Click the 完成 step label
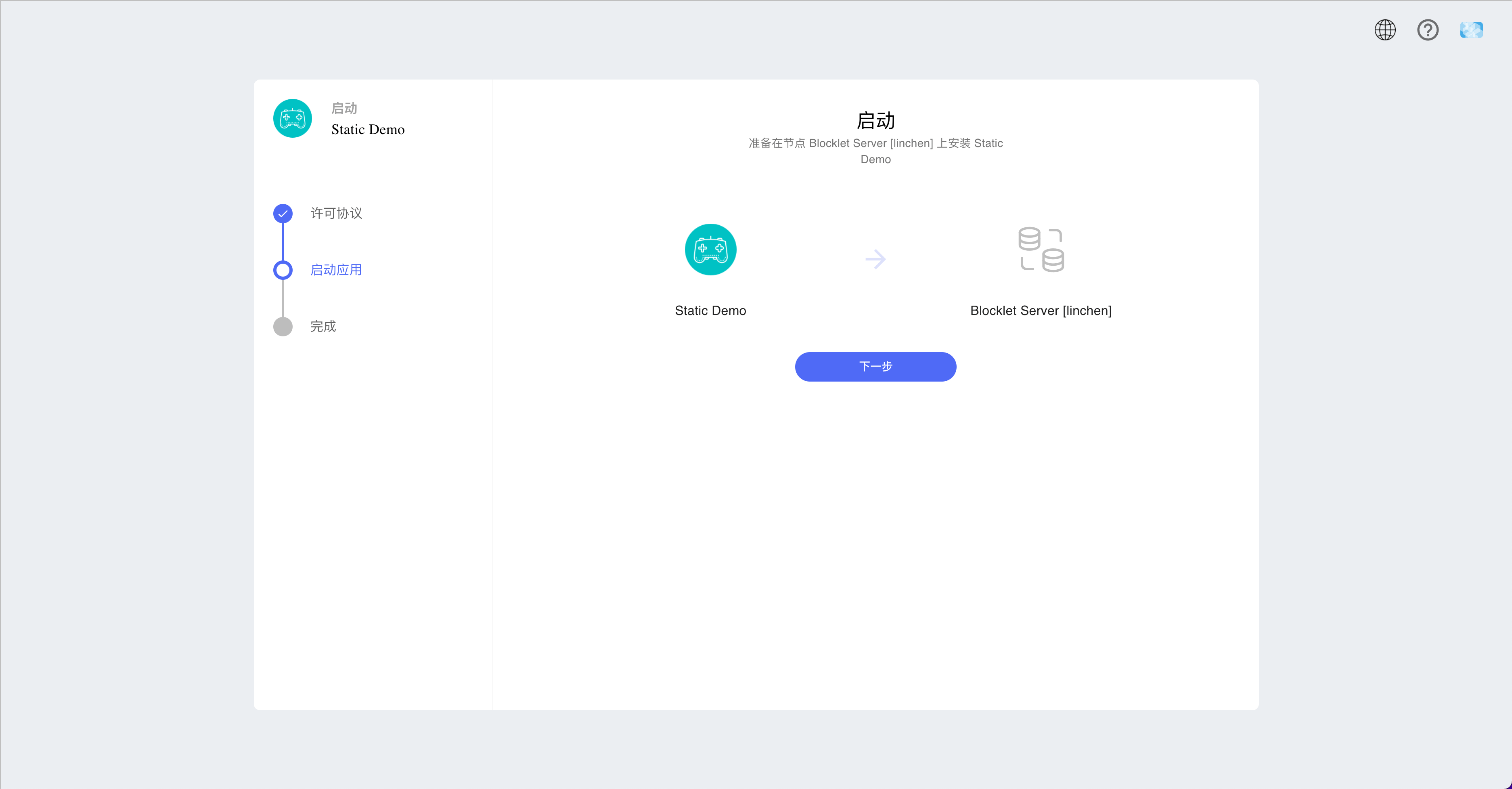The image size is (1512, 789). pos(323,326)
